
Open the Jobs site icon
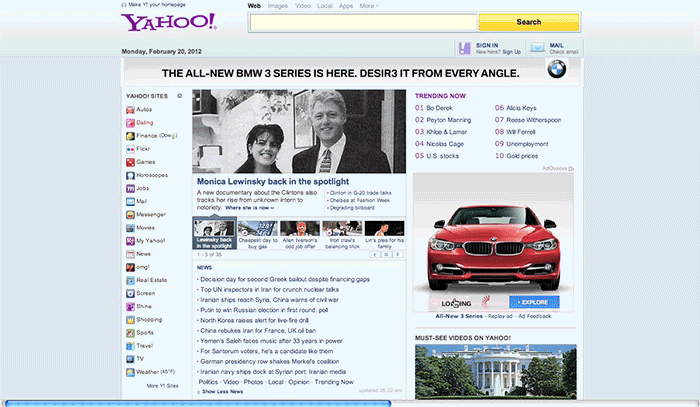[x=130, y=189]
